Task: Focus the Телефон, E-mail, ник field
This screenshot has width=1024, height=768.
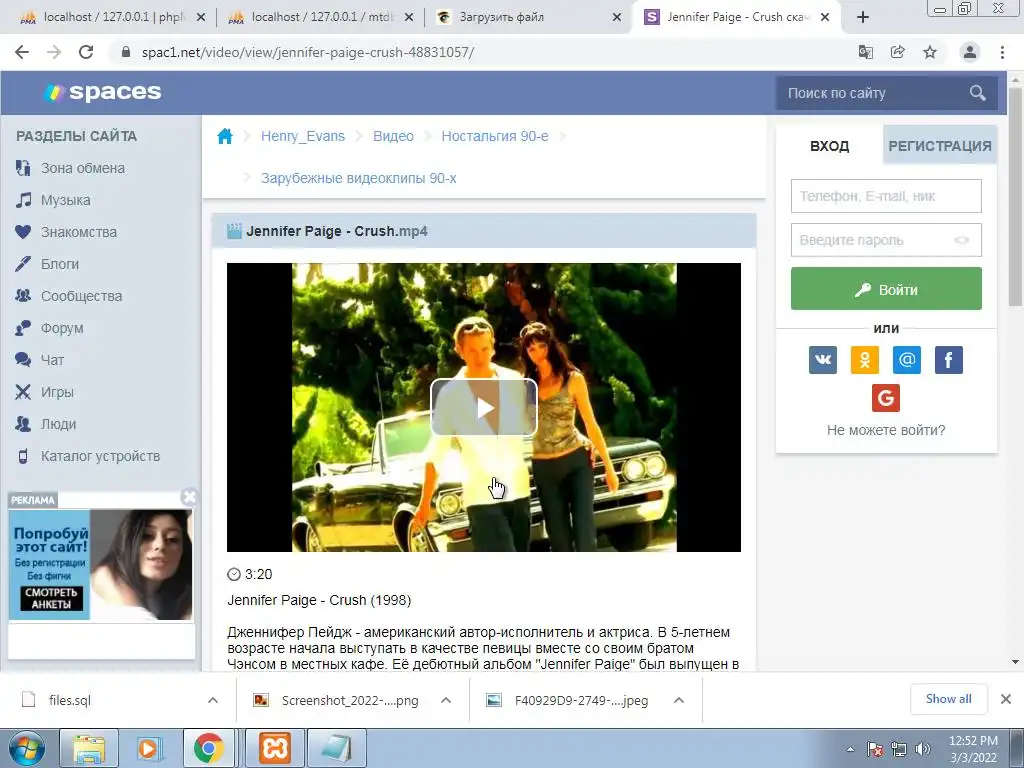Action: (886, 196)
